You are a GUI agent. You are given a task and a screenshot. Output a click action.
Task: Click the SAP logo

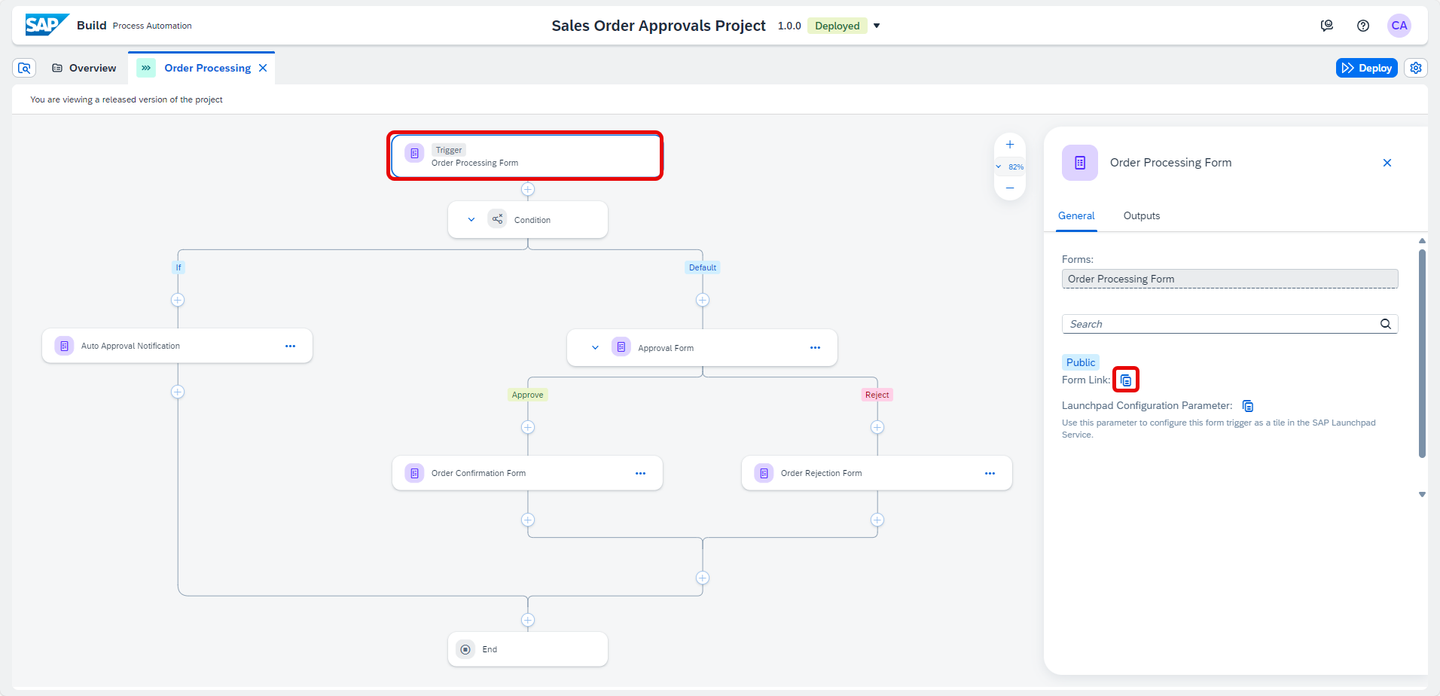(x=47, y=25)
